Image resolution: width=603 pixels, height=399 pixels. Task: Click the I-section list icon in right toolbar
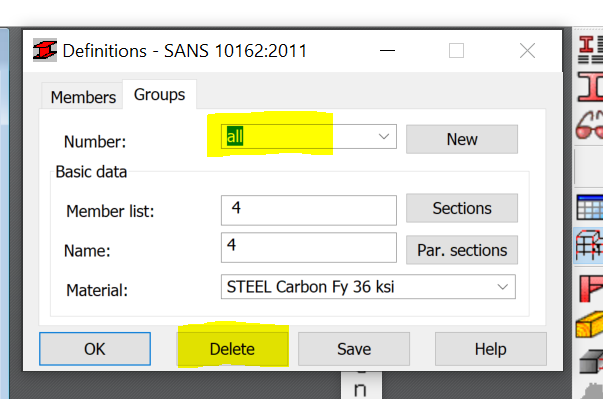[591, 50]
